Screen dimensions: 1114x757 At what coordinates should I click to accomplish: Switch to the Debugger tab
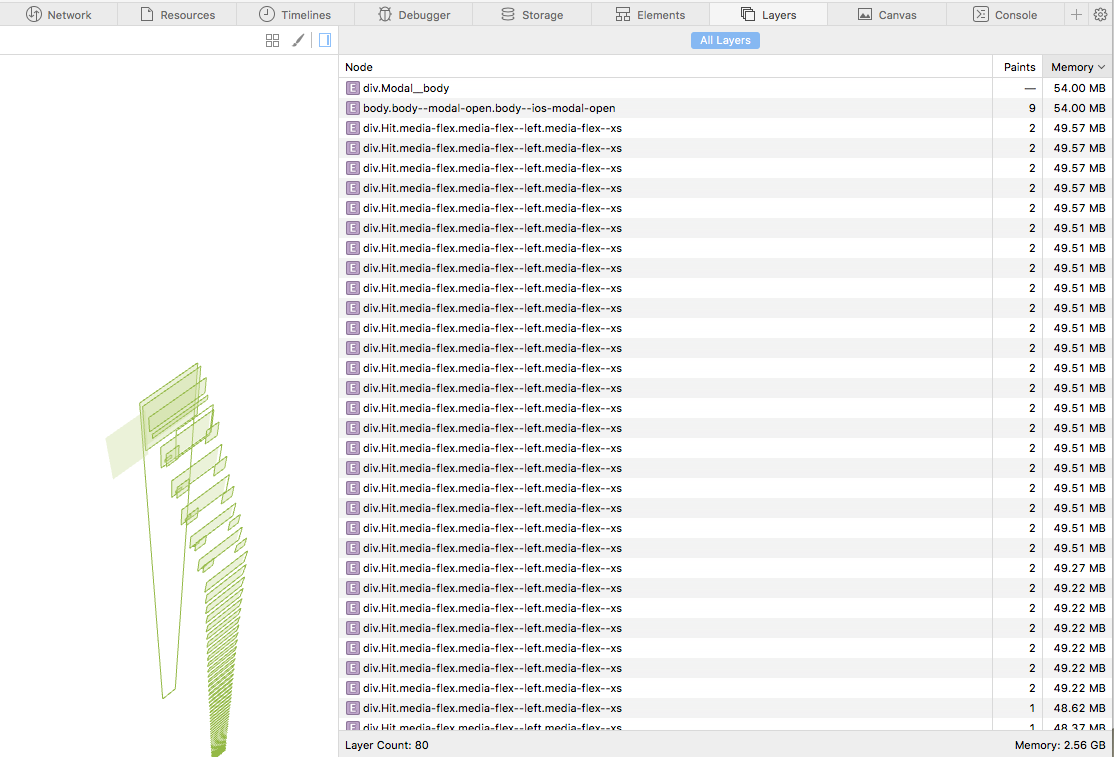click(x=413, y=14)
